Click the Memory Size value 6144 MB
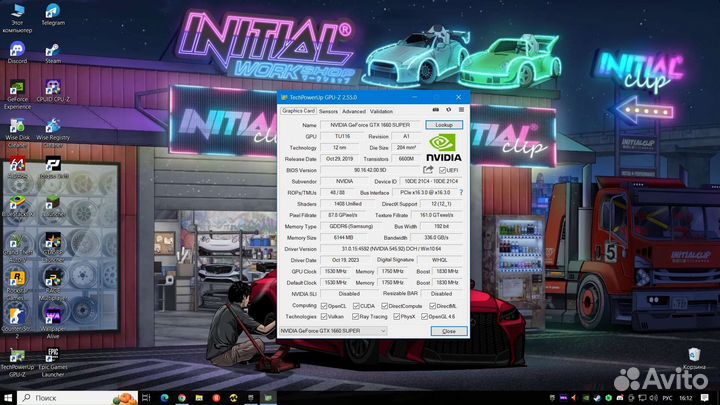Screen dimensions: 720x405 click(344, 238)
